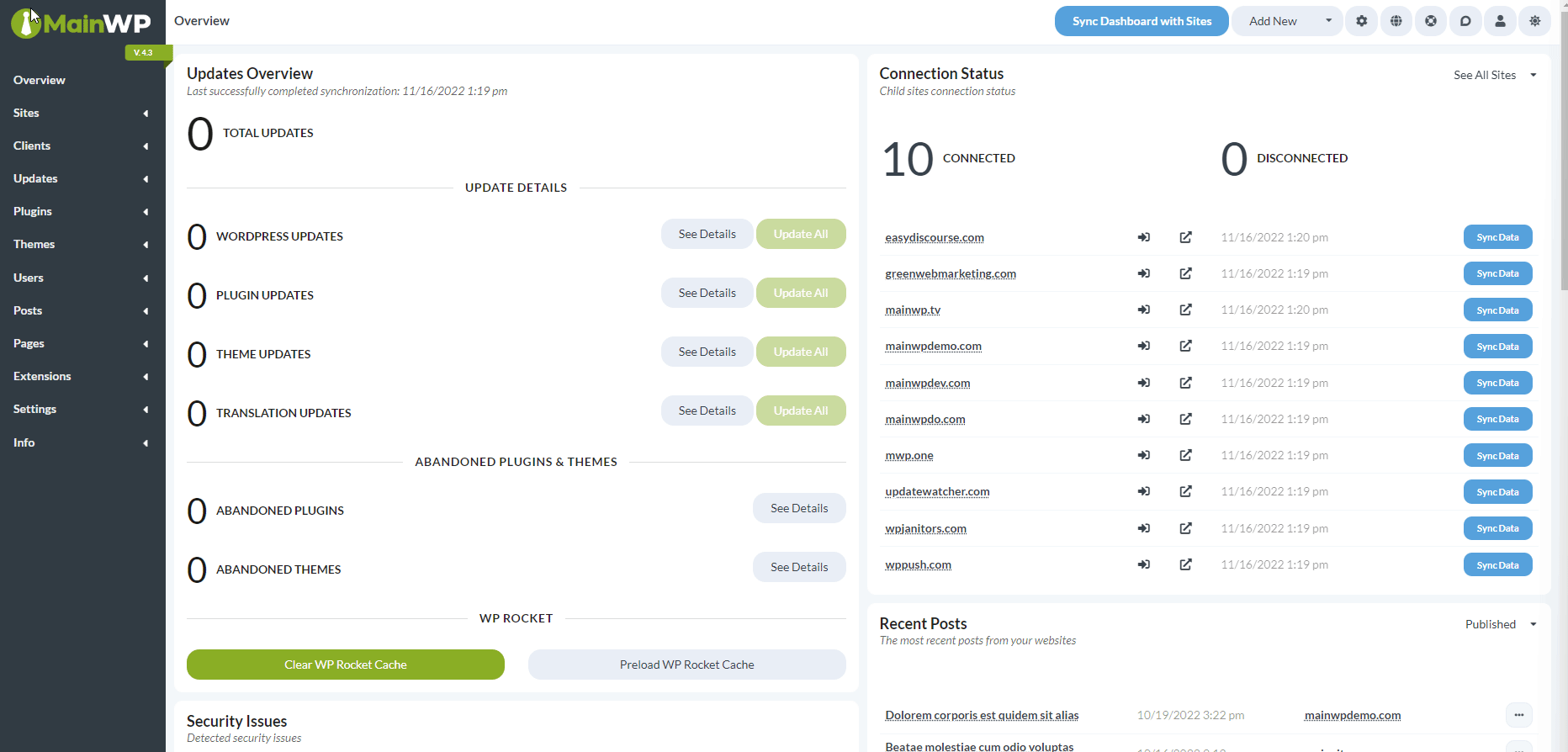
Task: Open the user account icon
Action: [x=1500, y=21]
